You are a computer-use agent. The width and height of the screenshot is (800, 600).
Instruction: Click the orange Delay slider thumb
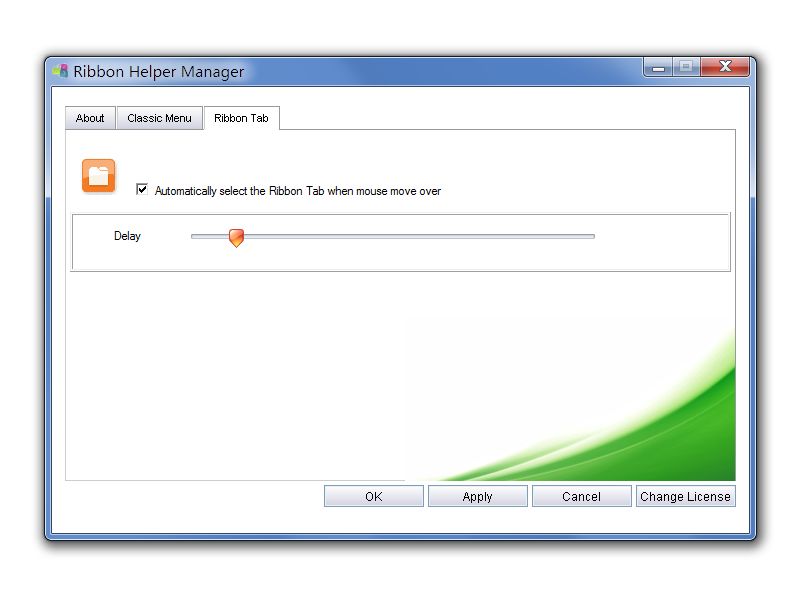point(236,238)
